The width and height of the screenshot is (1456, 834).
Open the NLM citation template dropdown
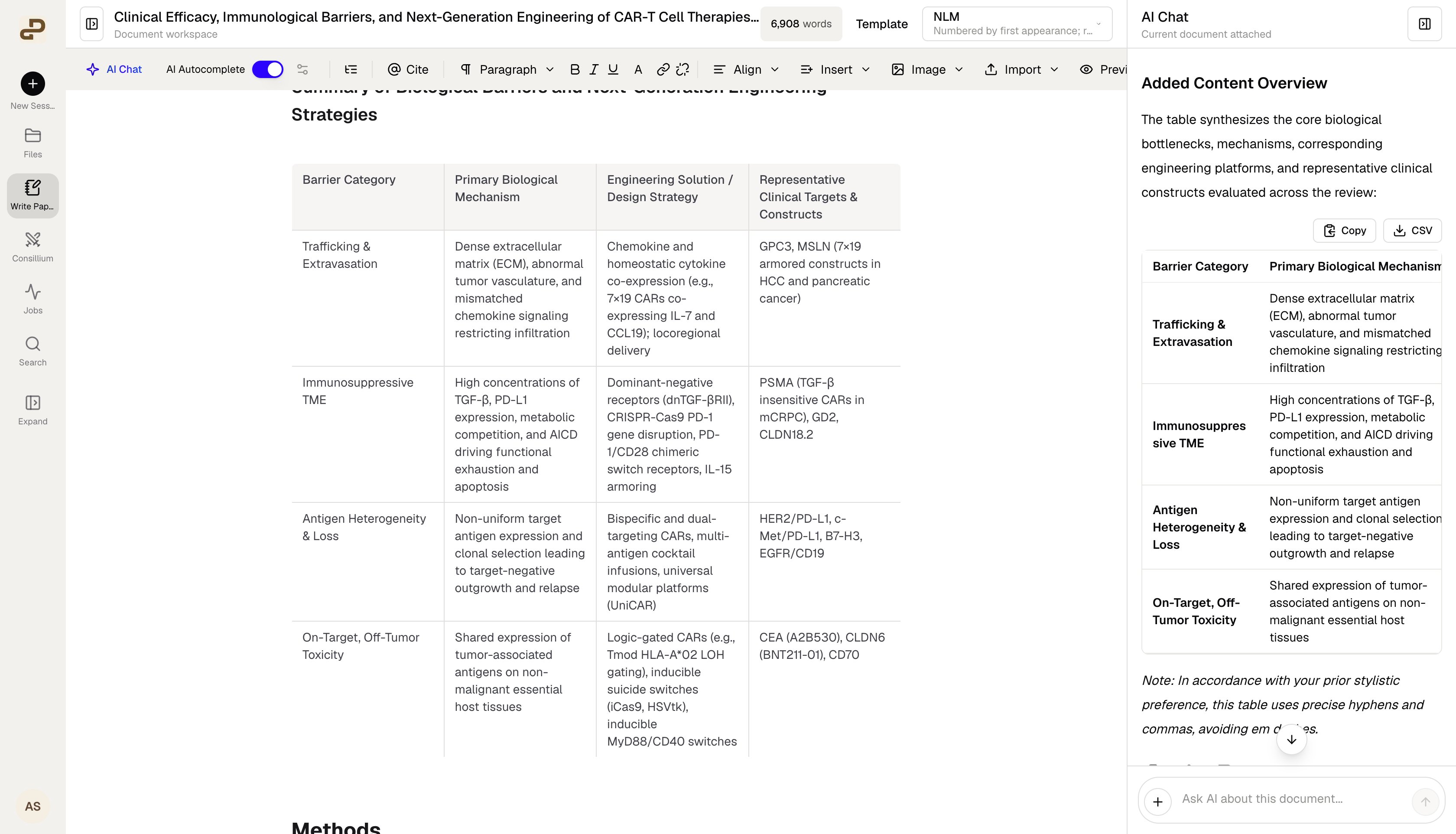(x=1017, y=24)
